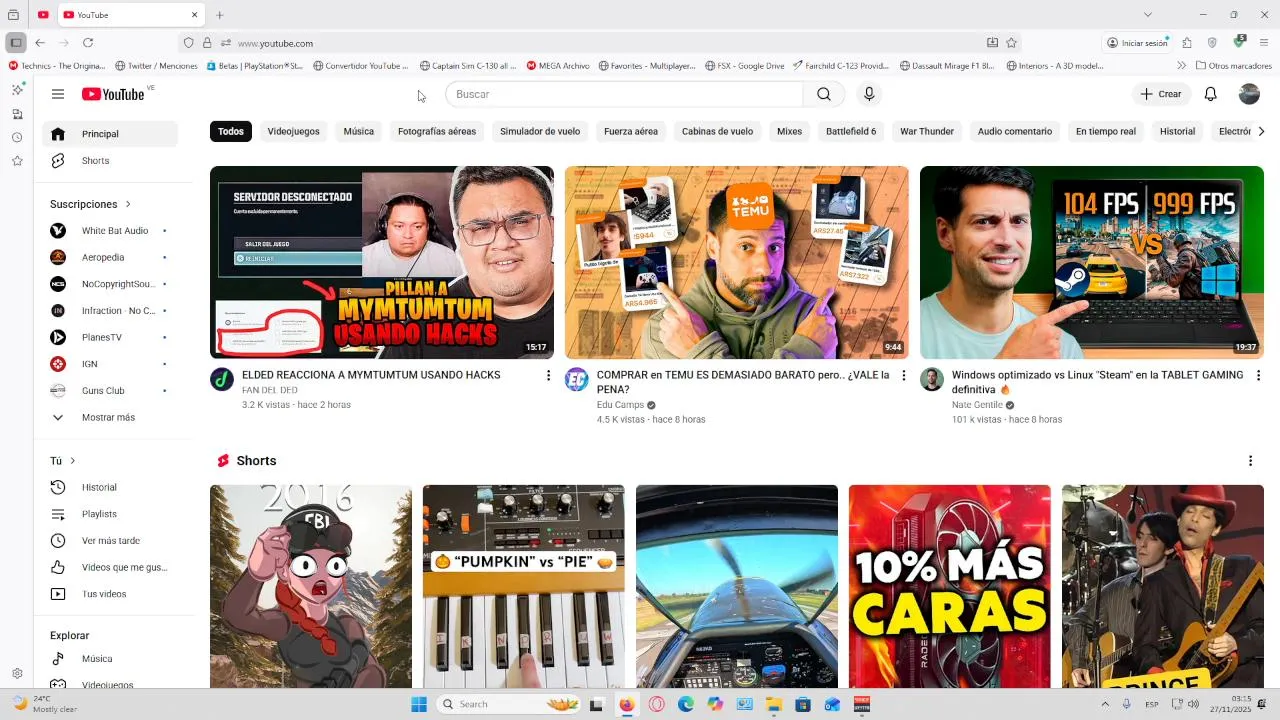Viewport: 1280px width, 720px height.
Task: Open sidebar AI chatbot sparkle icon
Action: 17,89
